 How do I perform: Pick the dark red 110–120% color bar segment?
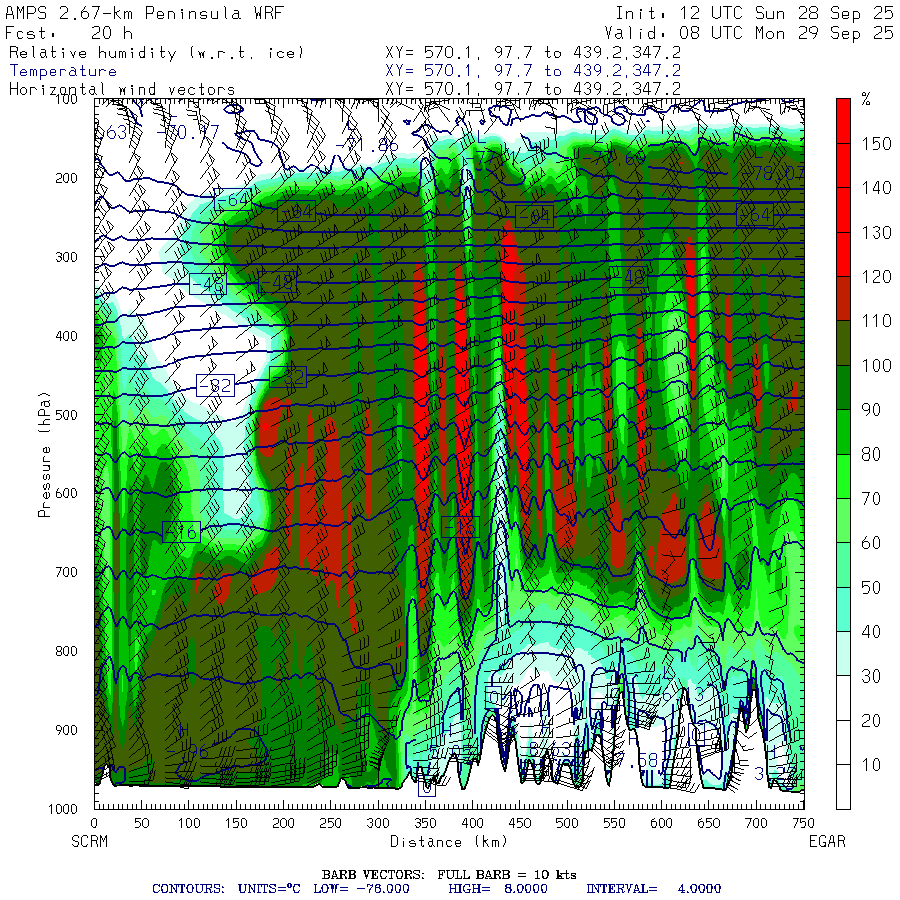(x=843, y=298)
